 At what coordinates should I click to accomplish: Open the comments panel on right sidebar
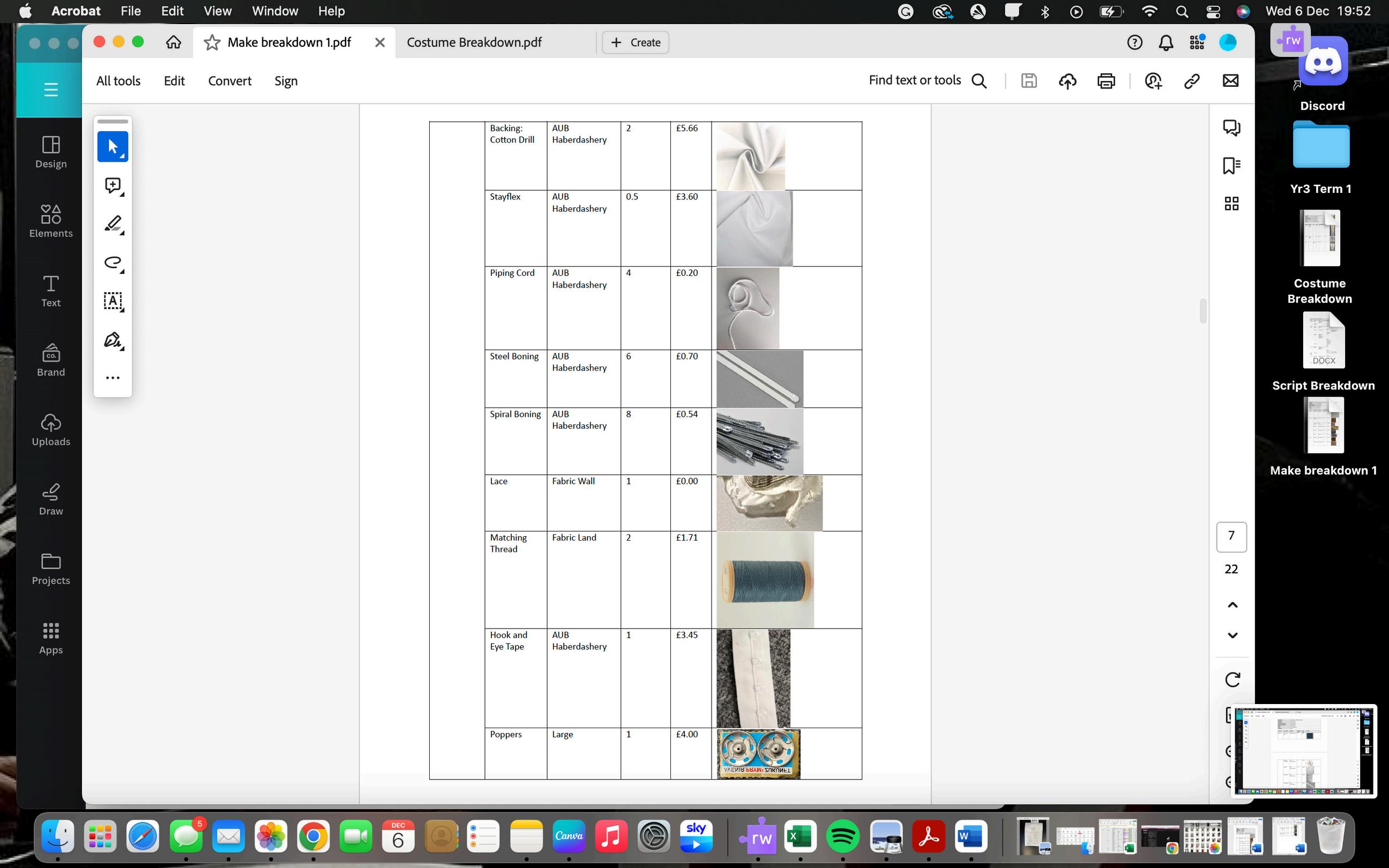[1231, 128]
